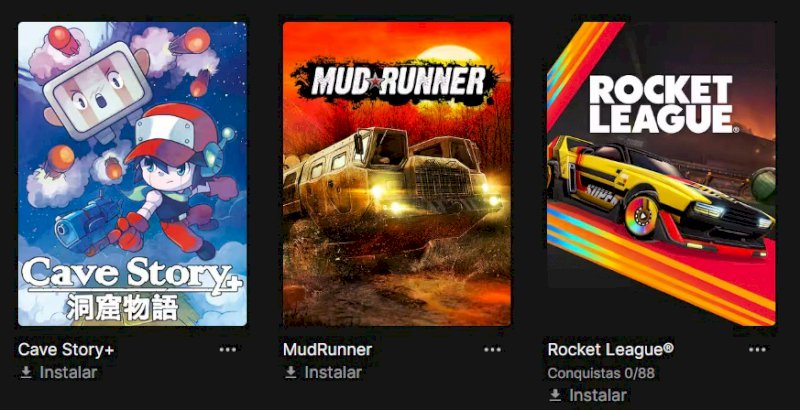
Task: View Conquistas 0/88 achievements for Rocket League
Action: point(601,373)
